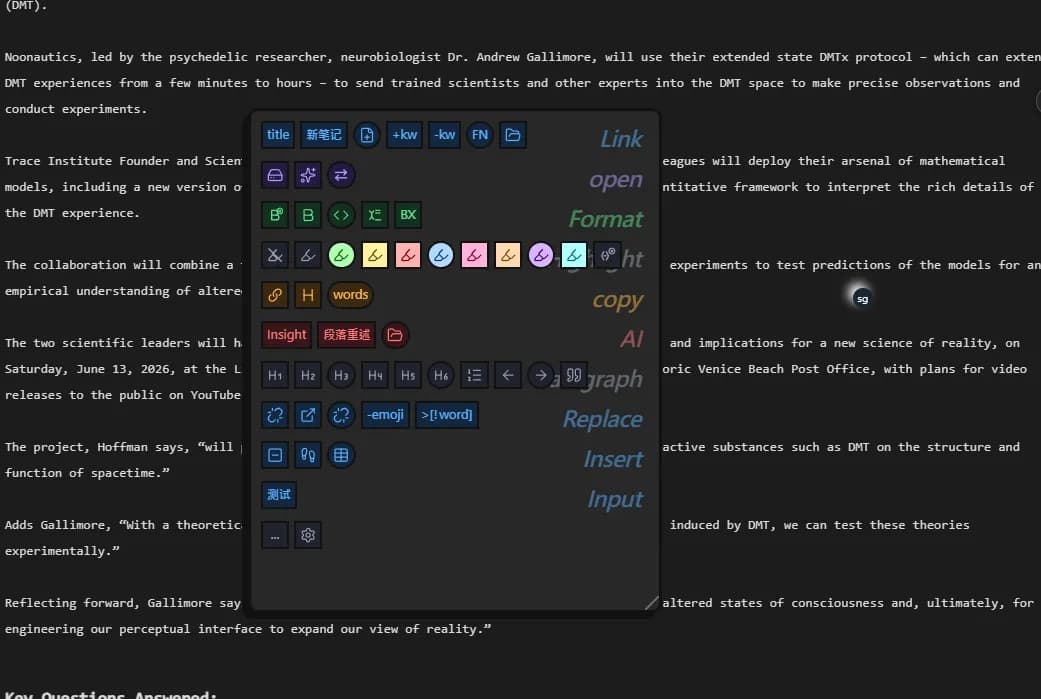1041x699 pixels.
Task: Click the -emoji button
Action: click(x=385, y=415)
